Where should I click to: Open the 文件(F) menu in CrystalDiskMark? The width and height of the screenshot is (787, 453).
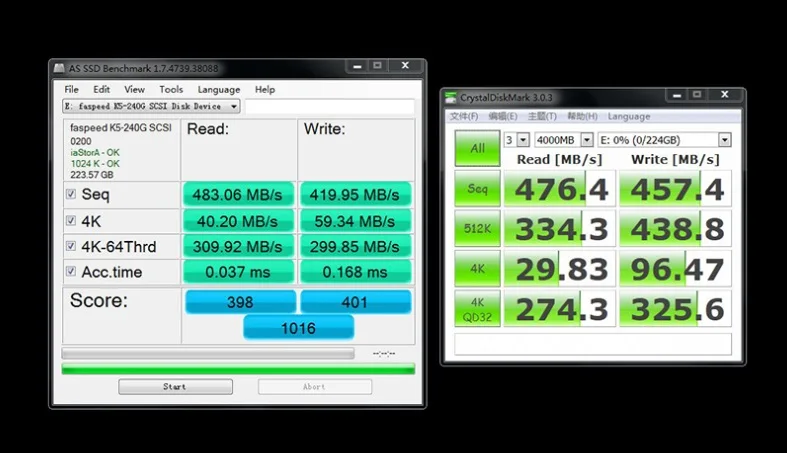pyautogui.click(x=464, y=116)
